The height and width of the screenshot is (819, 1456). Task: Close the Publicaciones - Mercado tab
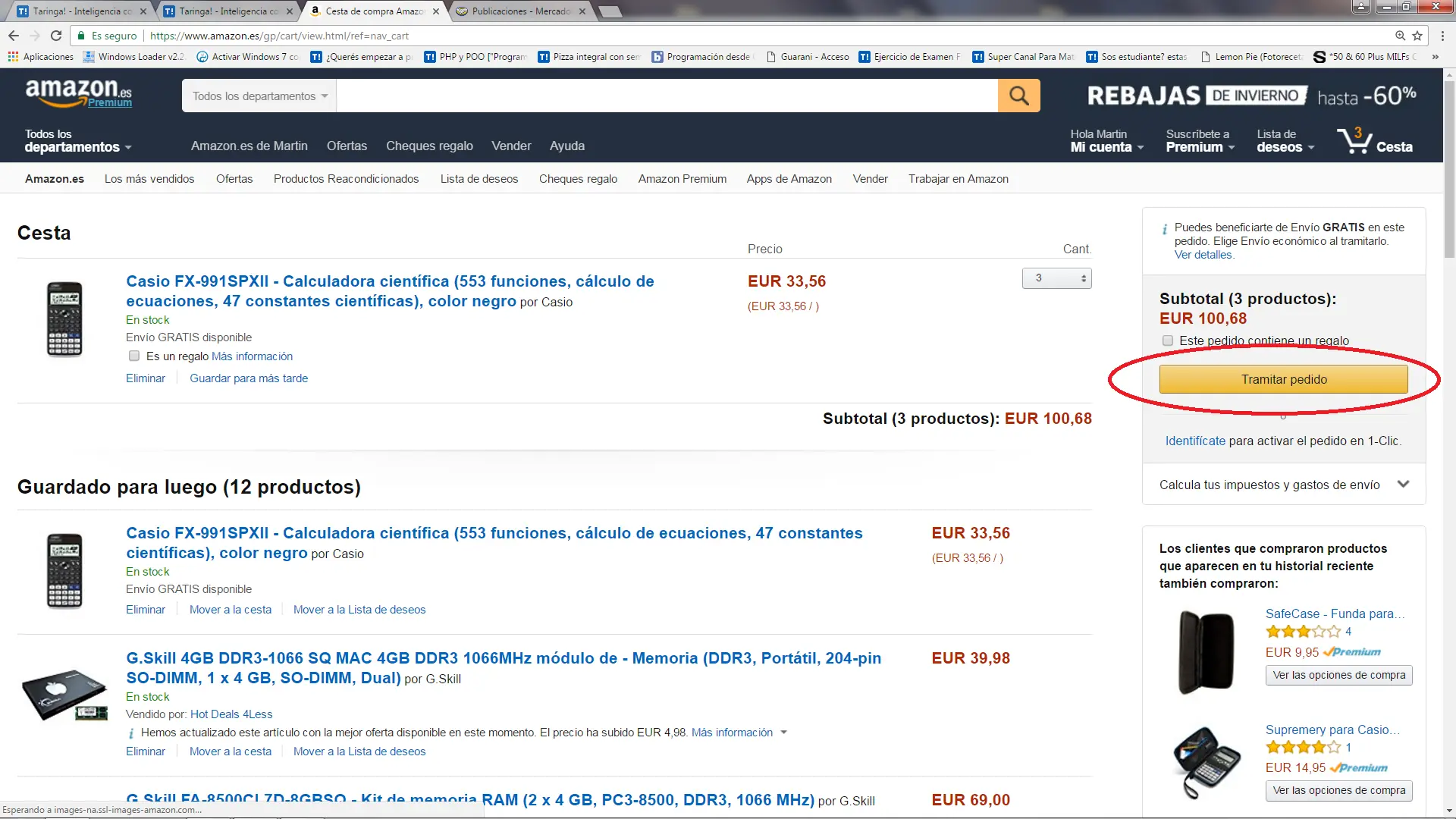pyautogui.click(x=582, y=11)
